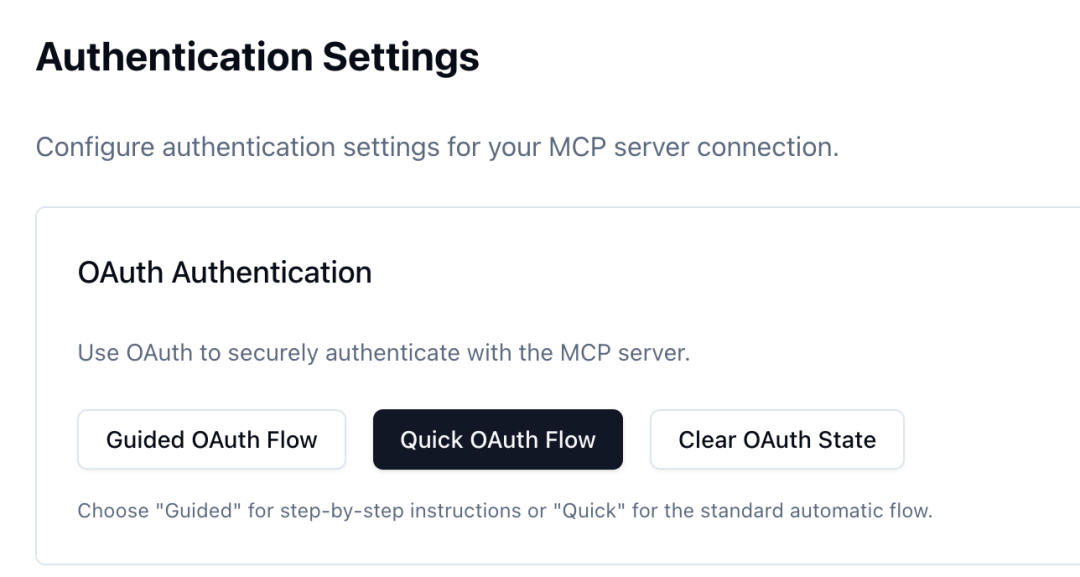Click the currently highlighted dark button
This screenshot has width=1080, height=577.
pyautogui.click(x=498, y=439)
